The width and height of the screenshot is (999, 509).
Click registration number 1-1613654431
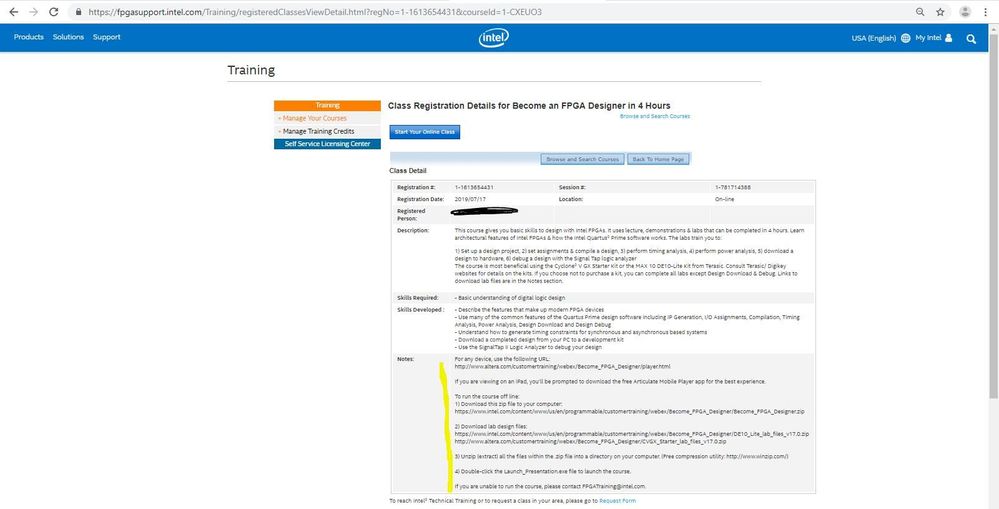point(474,187)
